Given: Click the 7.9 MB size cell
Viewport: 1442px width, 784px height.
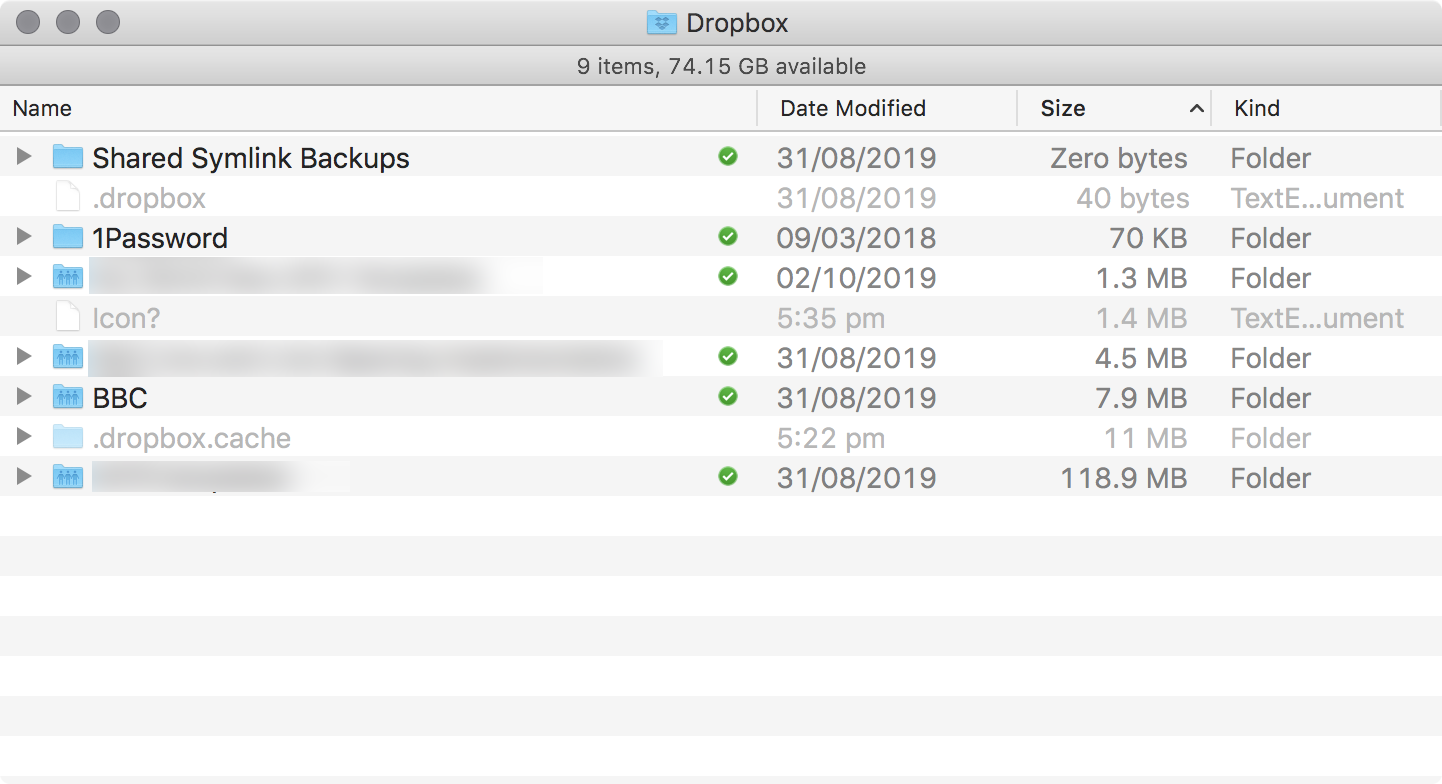Looking at the screenshot, I should [x=1141, y=398].
